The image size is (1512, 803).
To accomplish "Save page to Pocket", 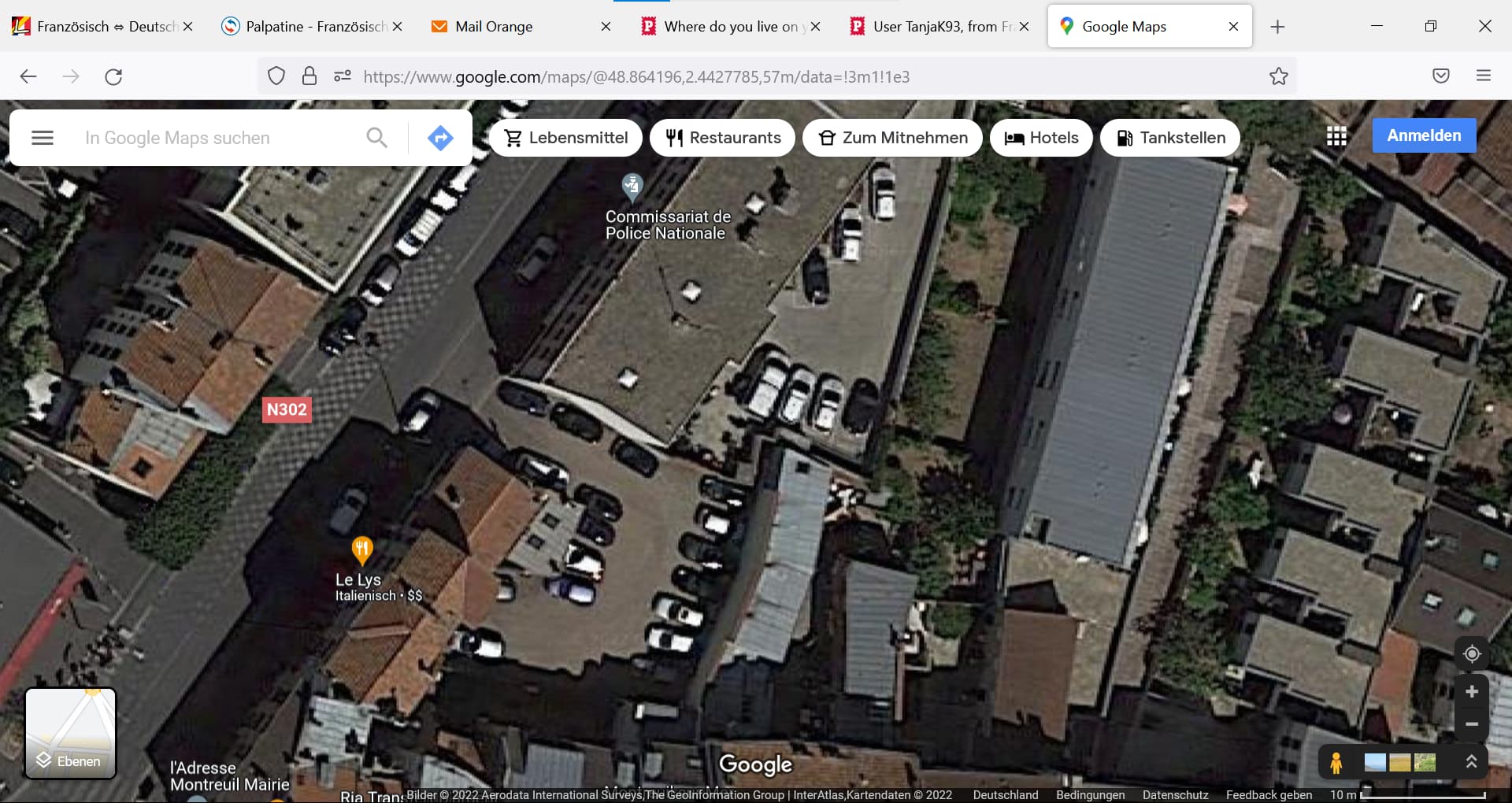I will (x=1441, y=76).
